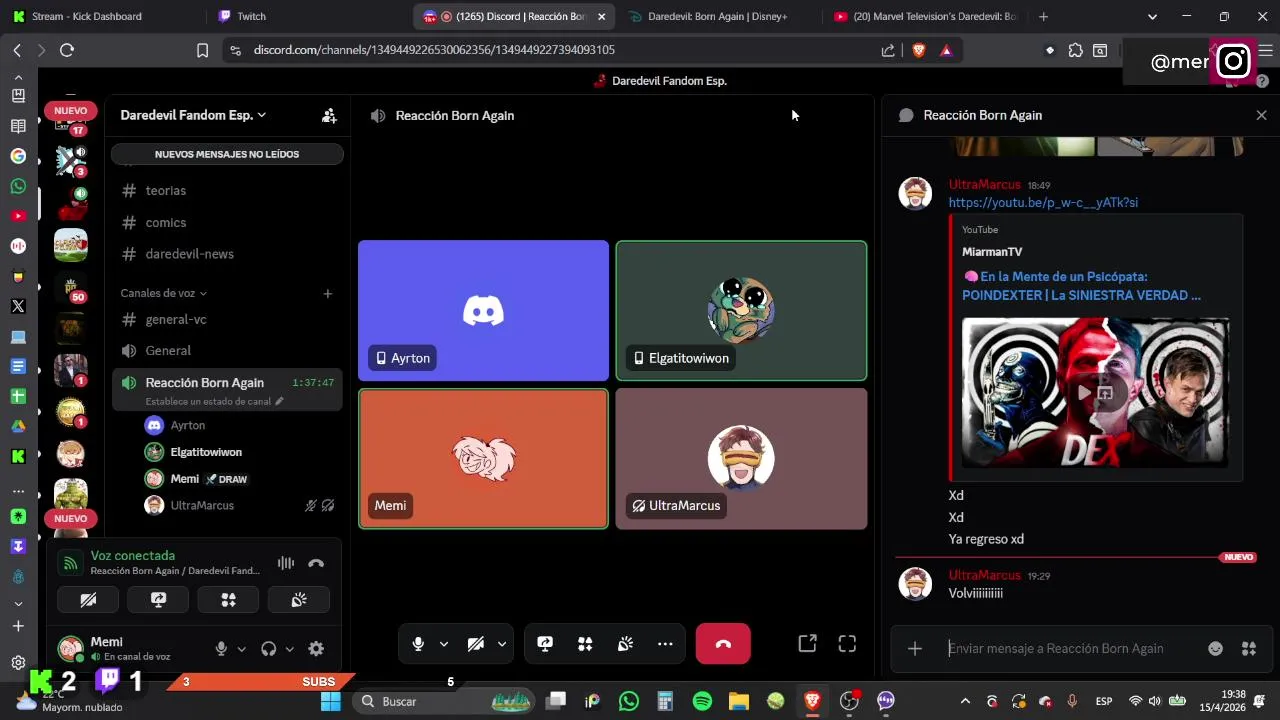The height and width of the screenshot is (720, 1280).
Task: Bookmark this page in the browser
Action: 202,50
